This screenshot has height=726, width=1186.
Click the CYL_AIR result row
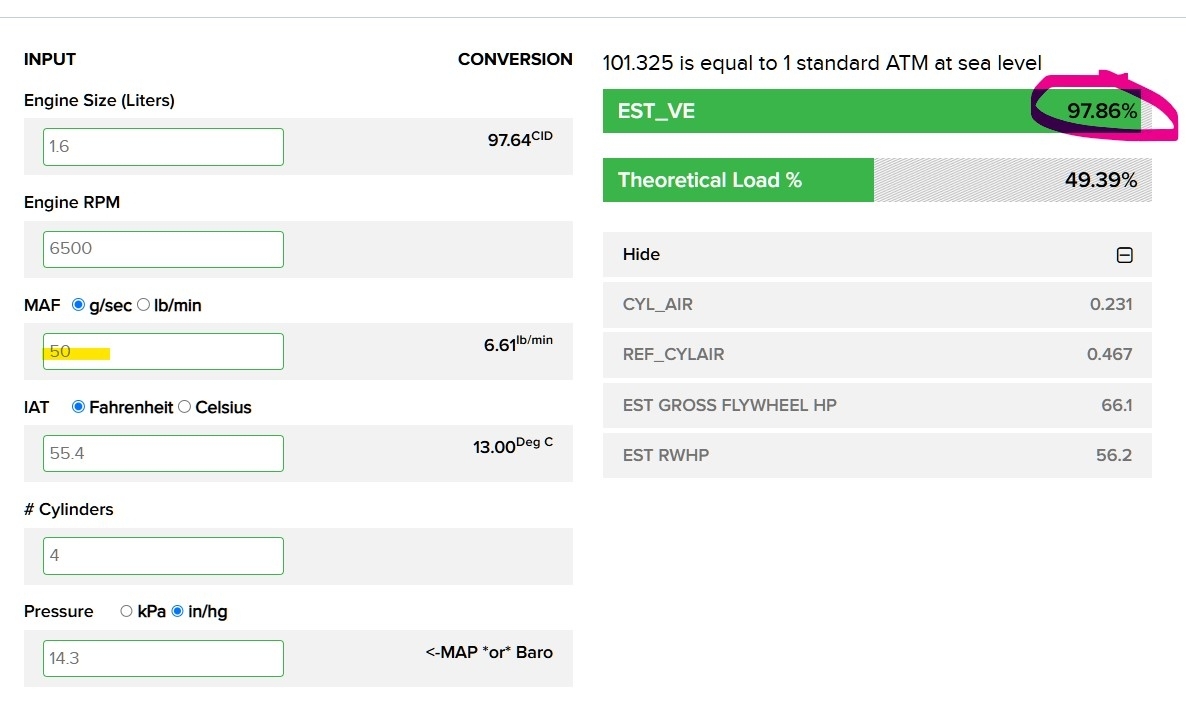pos(877,305)
